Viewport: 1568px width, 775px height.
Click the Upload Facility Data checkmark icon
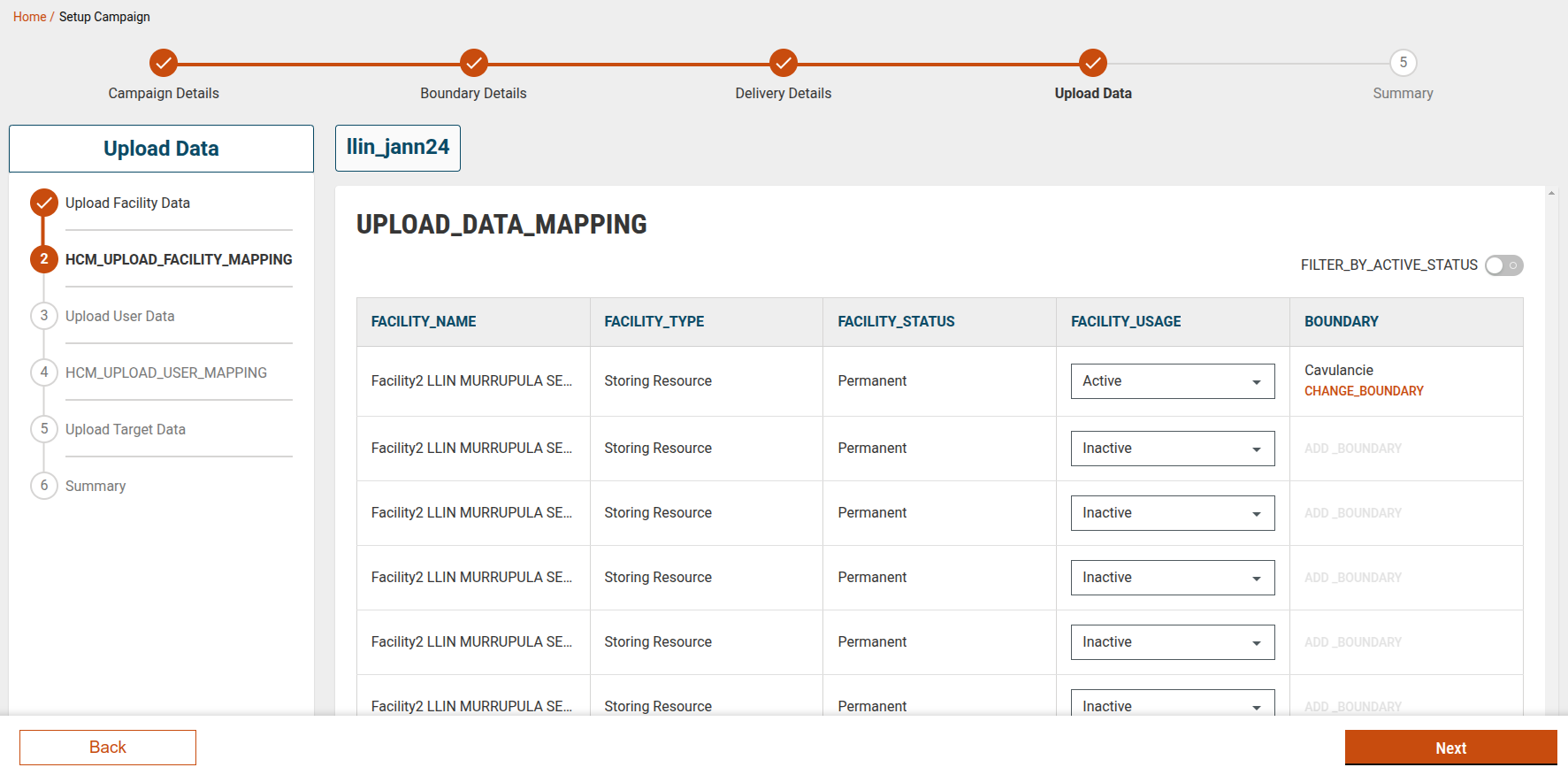[x=44, y=203]
